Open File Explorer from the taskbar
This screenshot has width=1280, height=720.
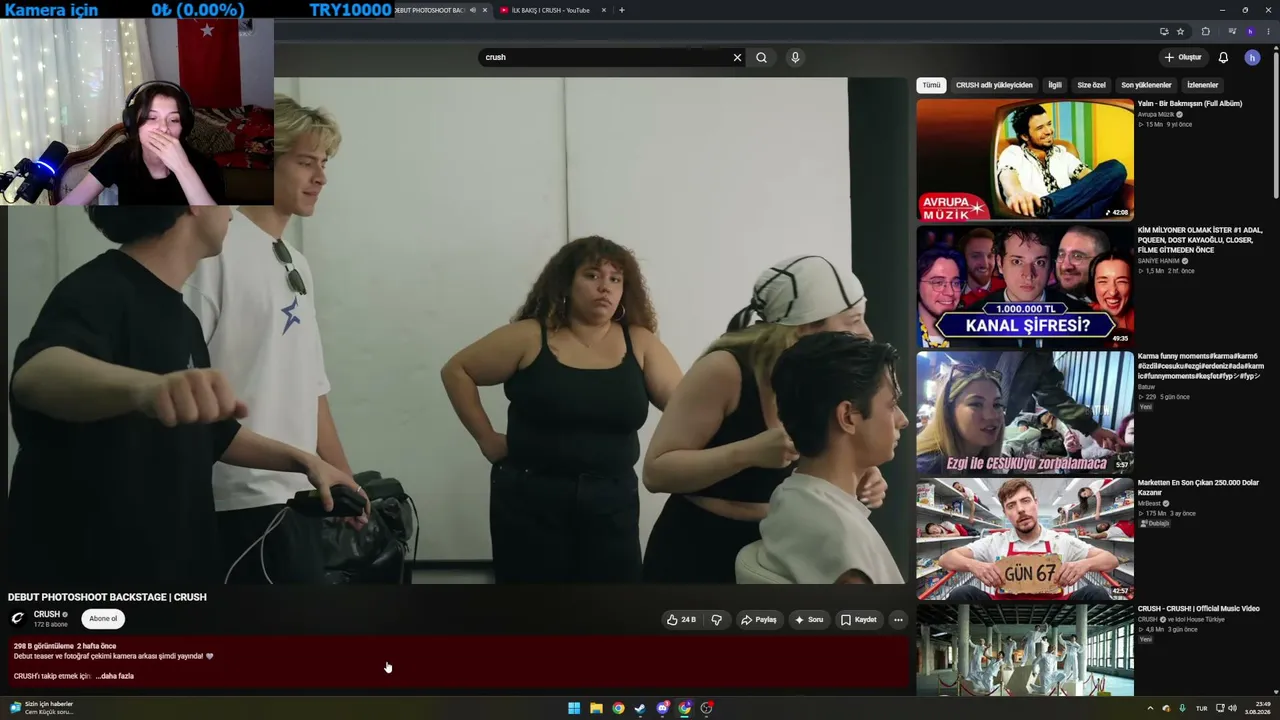(596, 708)
